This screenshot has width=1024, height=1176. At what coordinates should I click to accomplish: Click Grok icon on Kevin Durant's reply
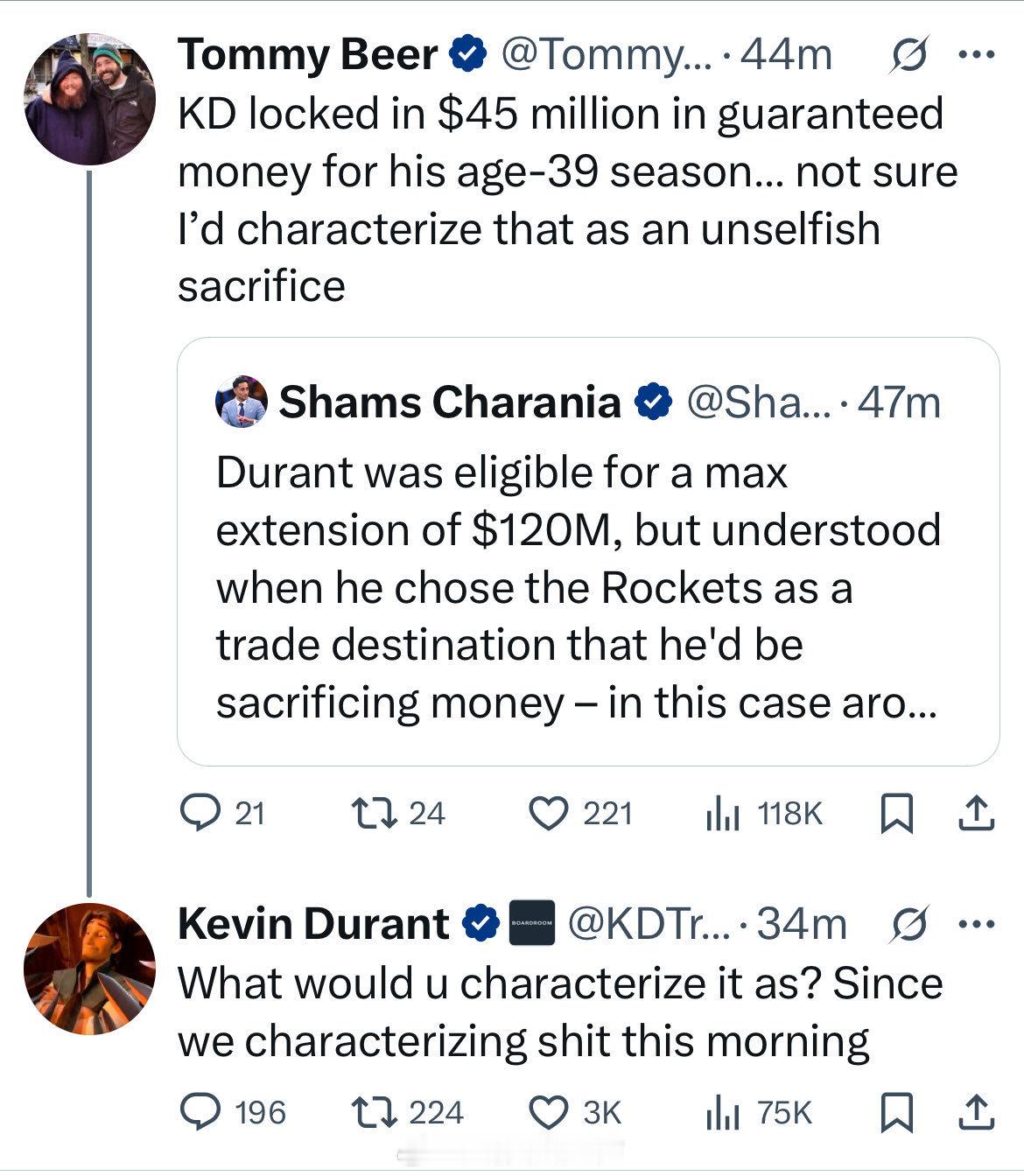tap(908, 924)
